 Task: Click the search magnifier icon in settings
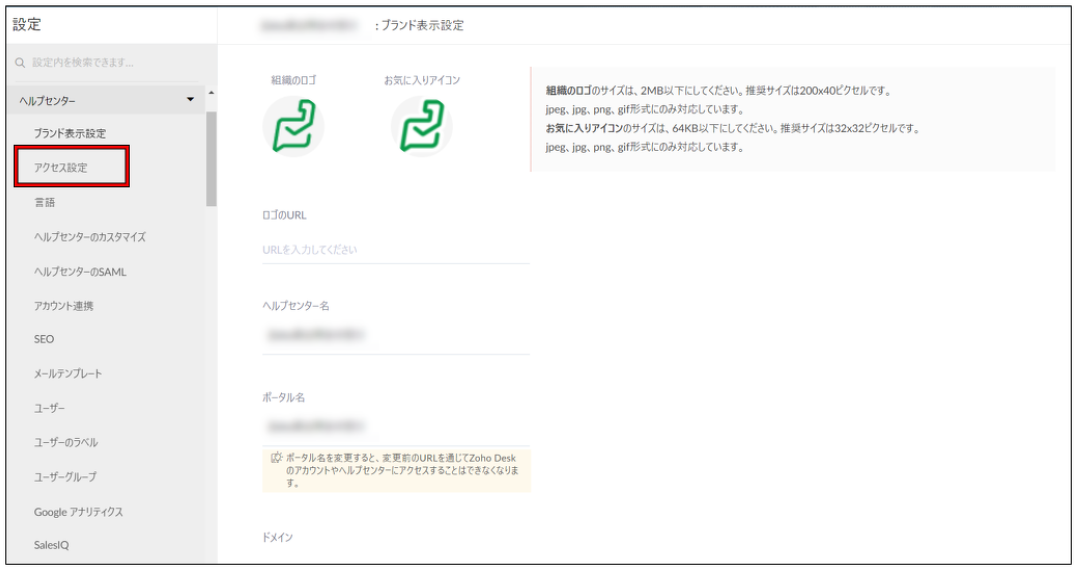[x=20, y=63]
